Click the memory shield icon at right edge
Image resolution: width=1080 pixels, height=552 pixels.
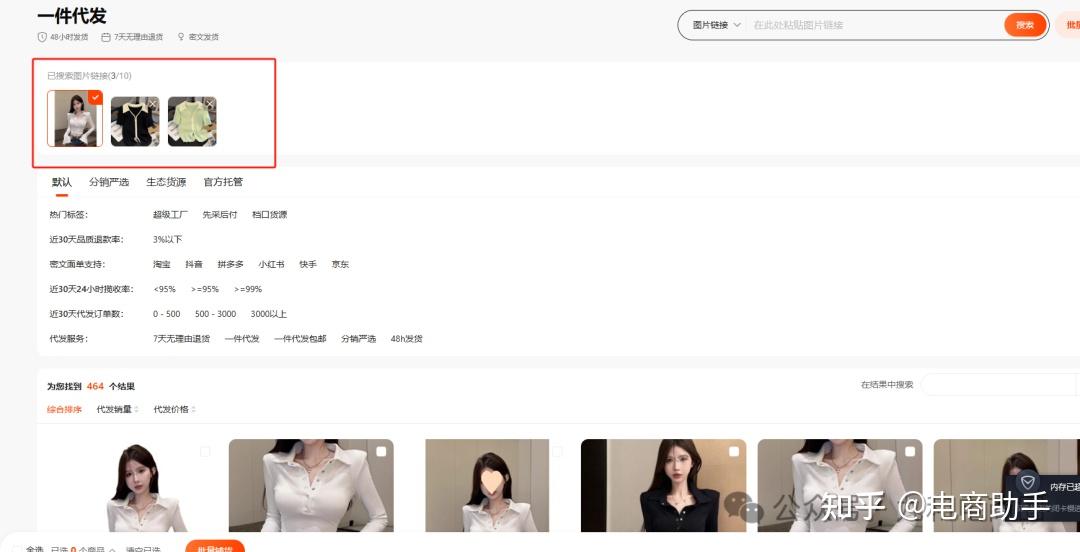tap(1028, 482)
